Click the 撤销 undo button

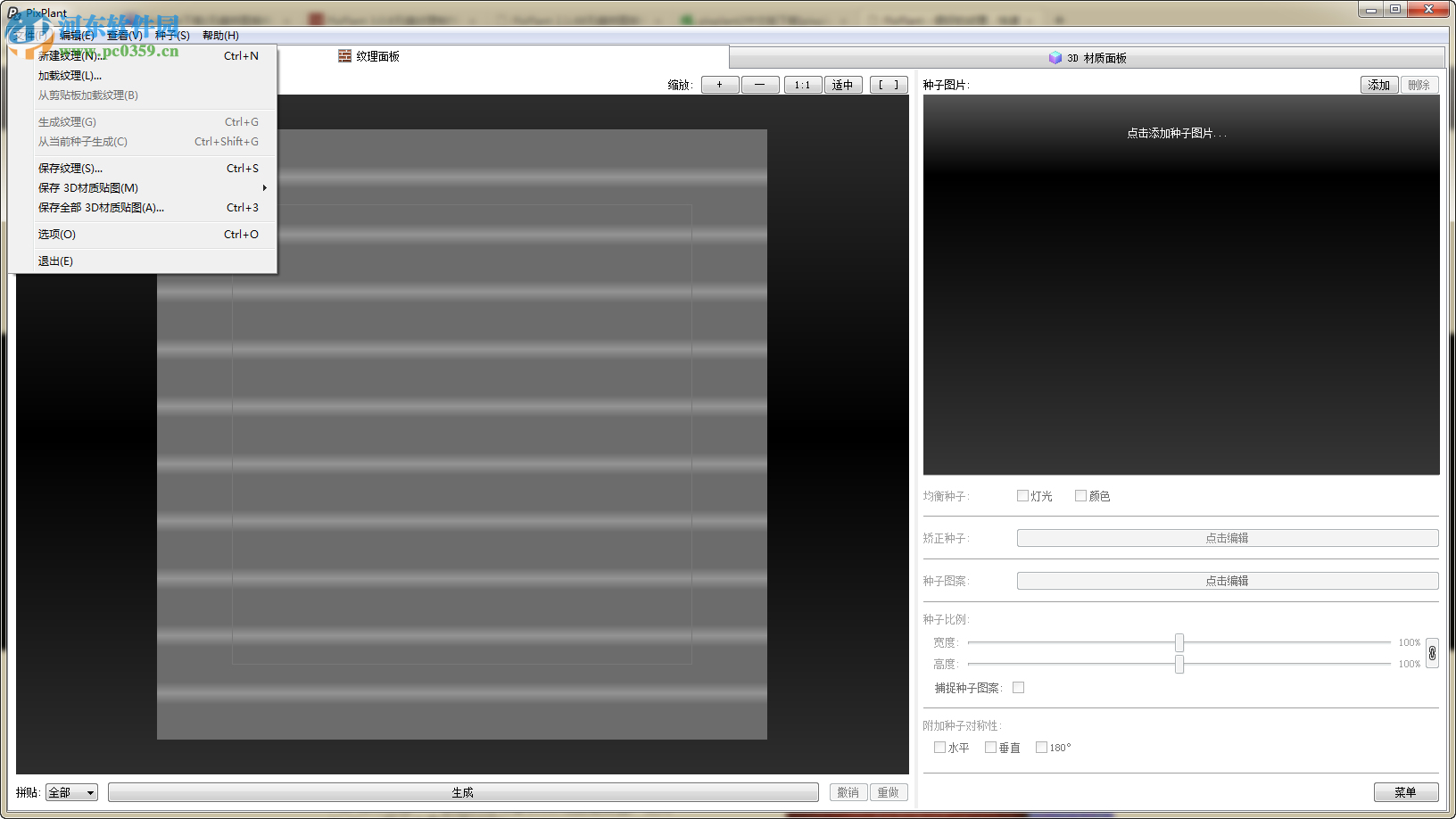(x=848, y=792)
